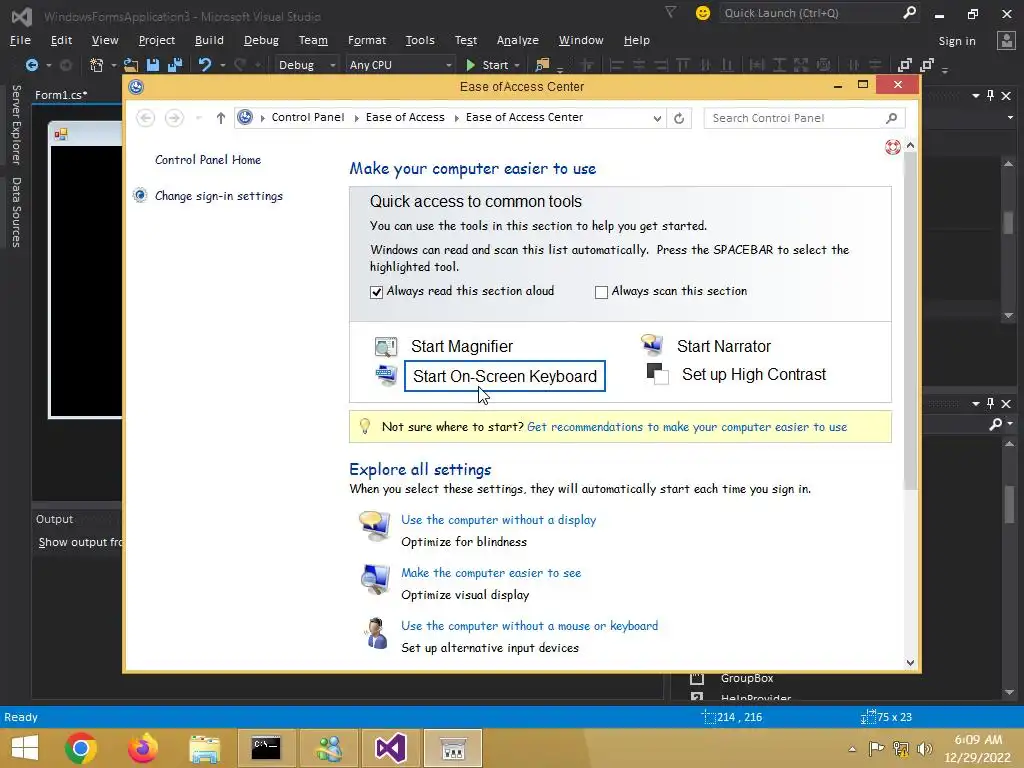Image resolution: width=1024 pixels, height=768 pixels.
Task: Click the Open File folder icon
Action: click(131, 65)
